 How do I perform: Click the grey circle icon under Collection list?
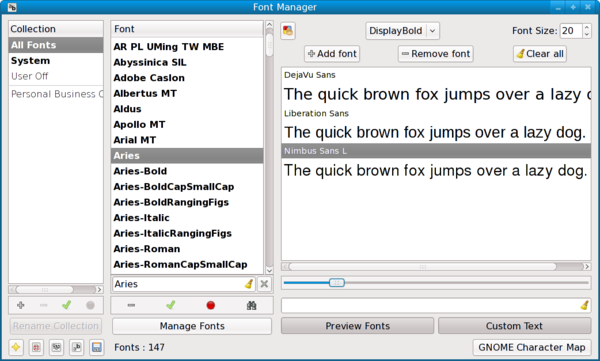coord(90,305)
